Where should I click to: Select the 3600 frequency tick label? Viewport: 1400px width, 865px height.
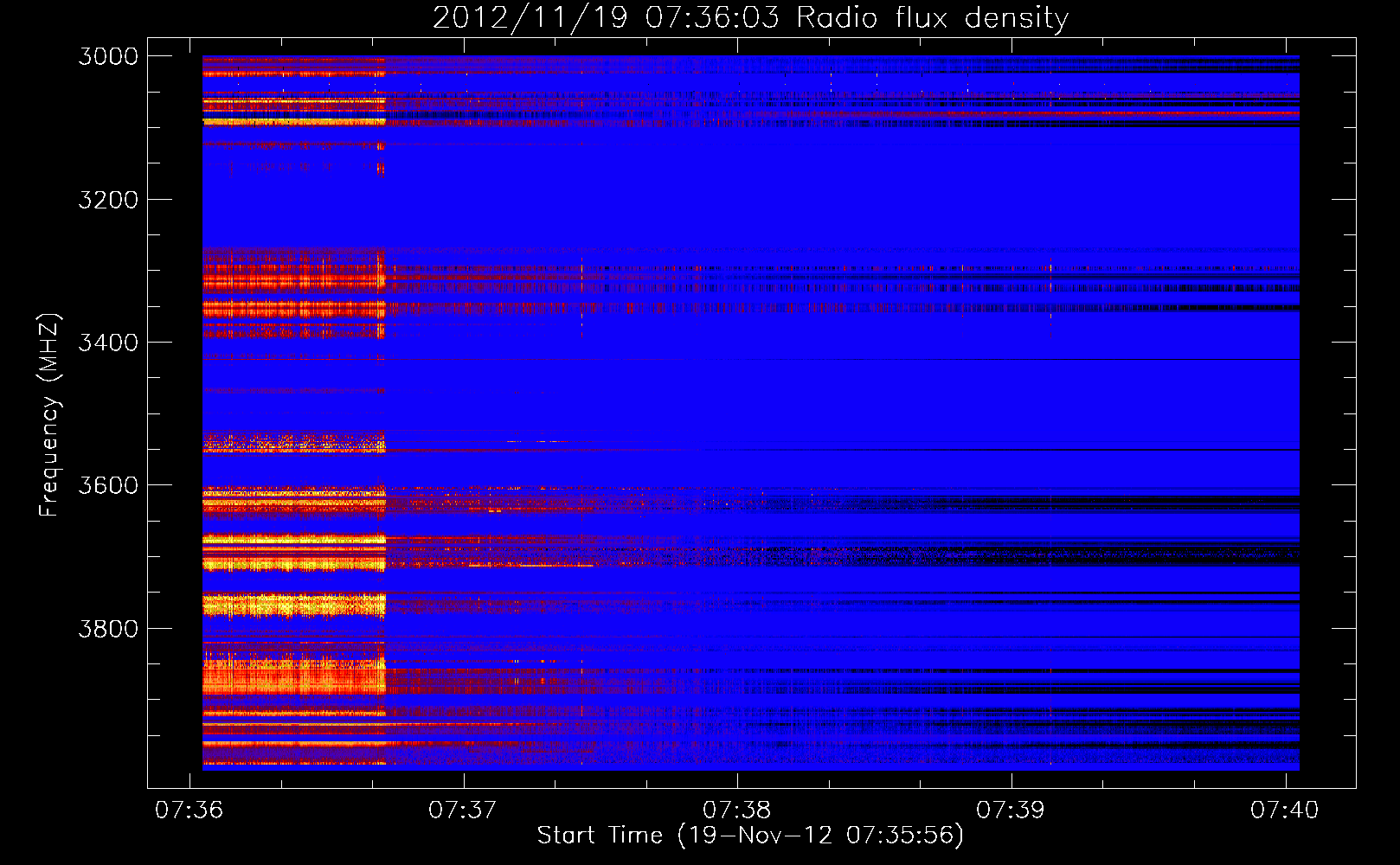click(108, 485)
